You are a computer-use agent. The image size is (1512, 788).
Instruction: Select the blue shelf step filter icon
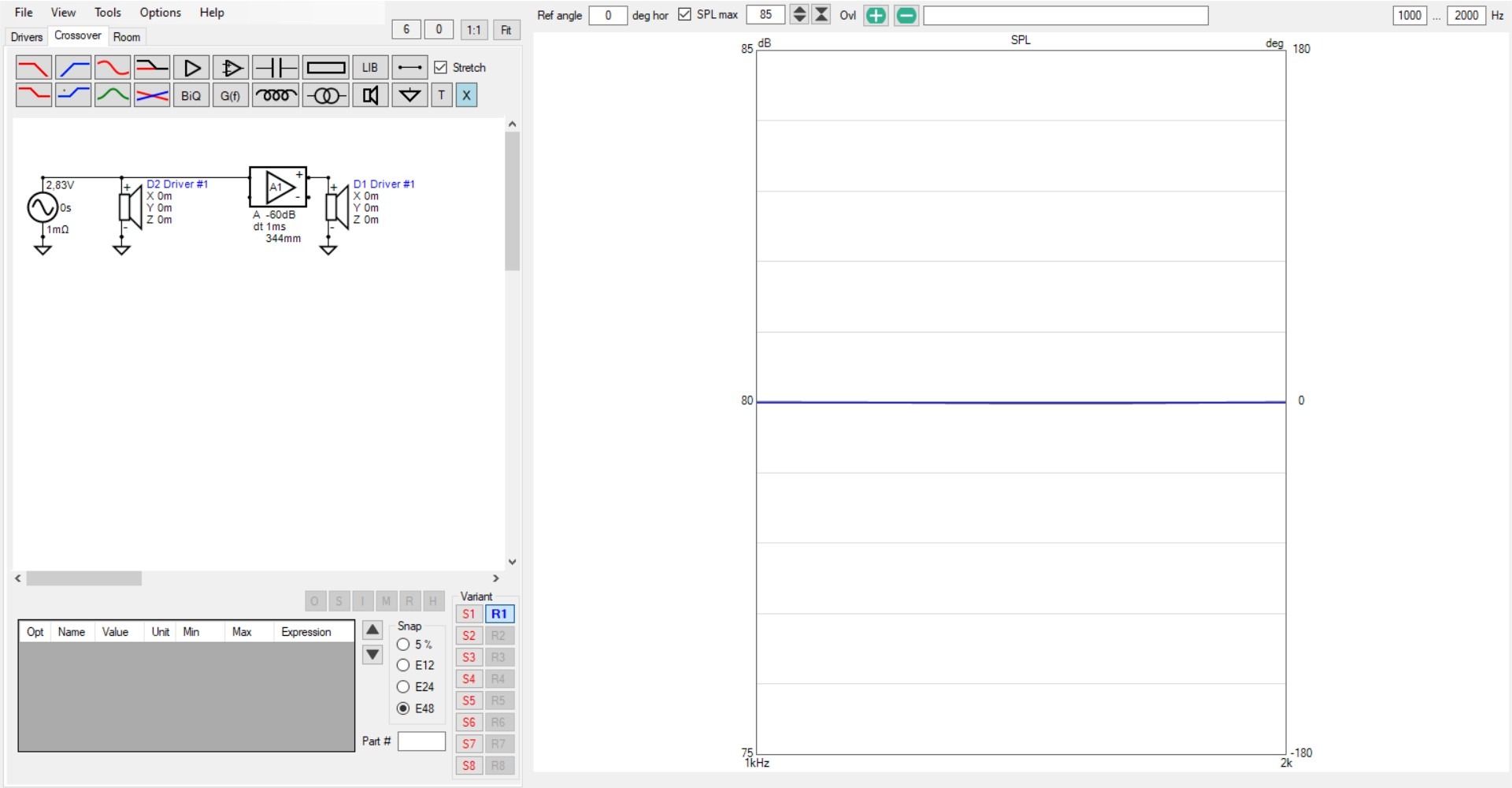point(73,95)
